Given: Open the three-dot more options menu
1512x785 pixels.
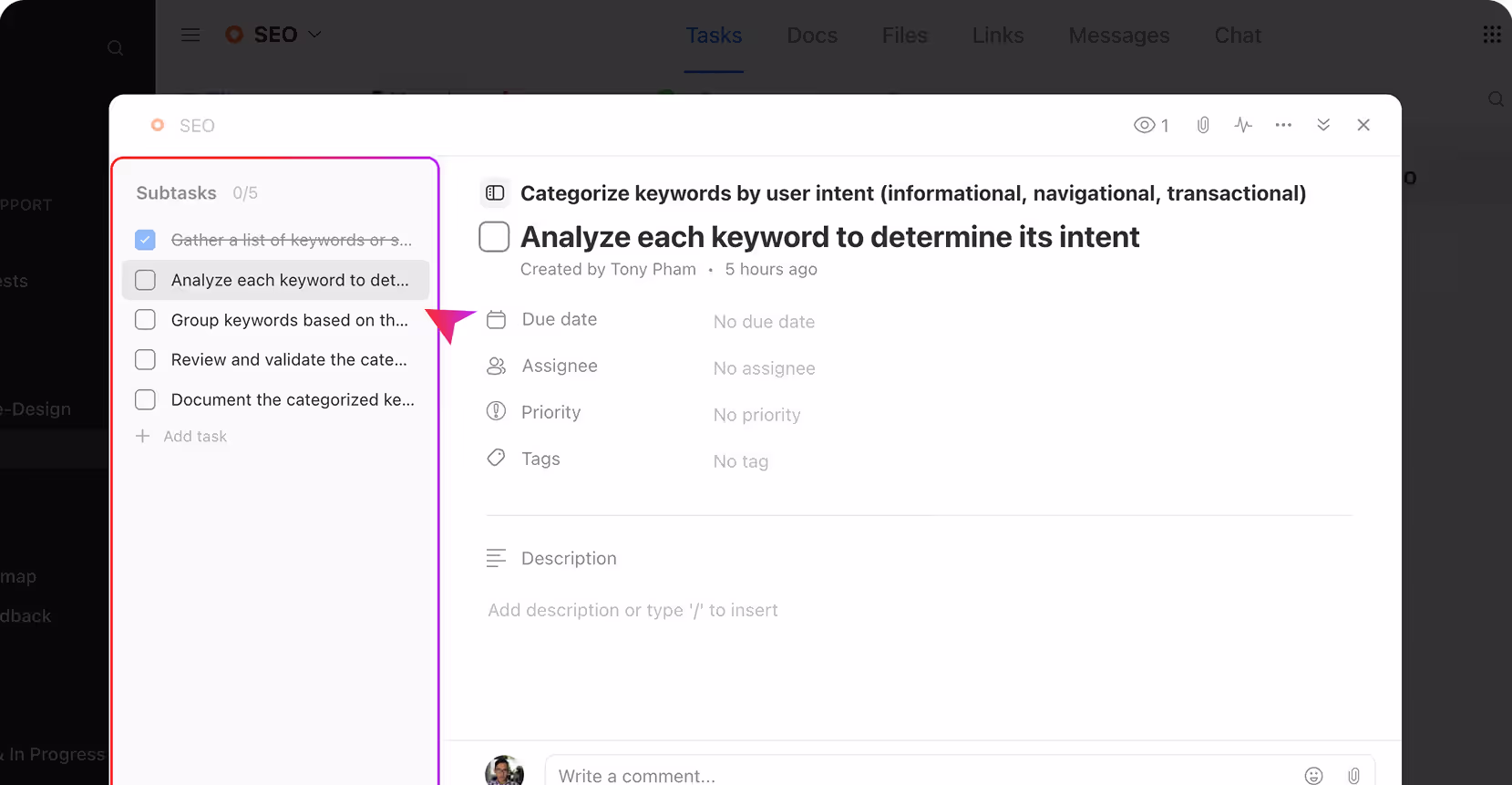Looking at the screenshot, I should click(x=1283, y=125).
